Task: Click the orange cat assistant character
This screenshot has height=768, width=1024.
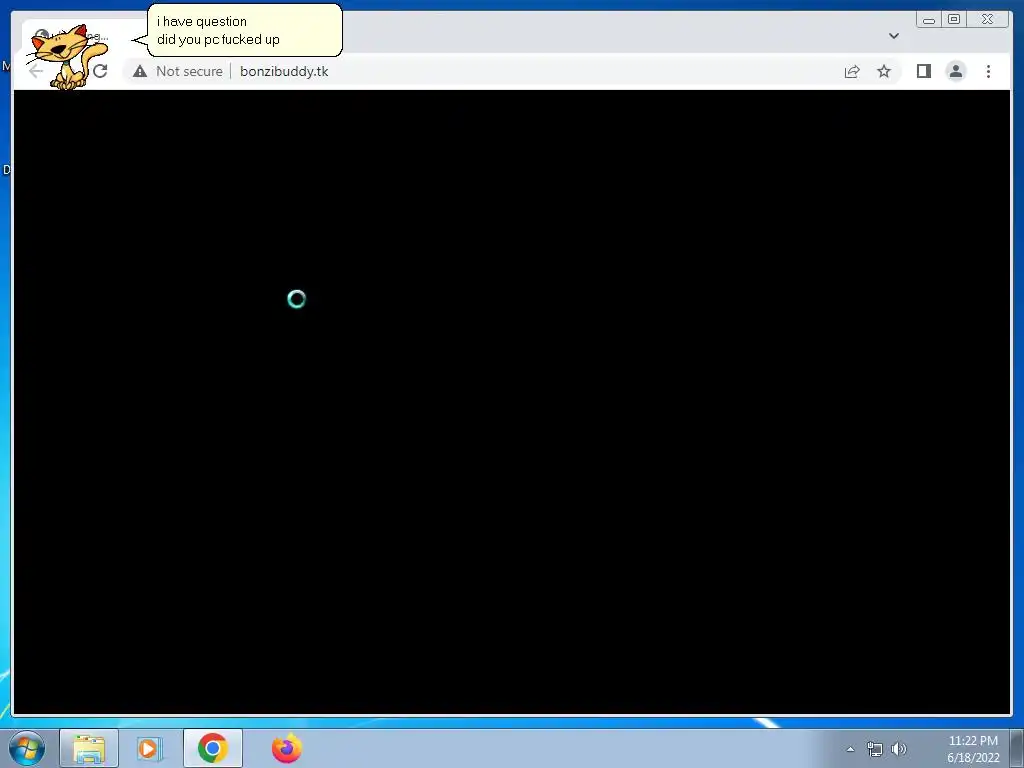Action: tap(67, 57)
